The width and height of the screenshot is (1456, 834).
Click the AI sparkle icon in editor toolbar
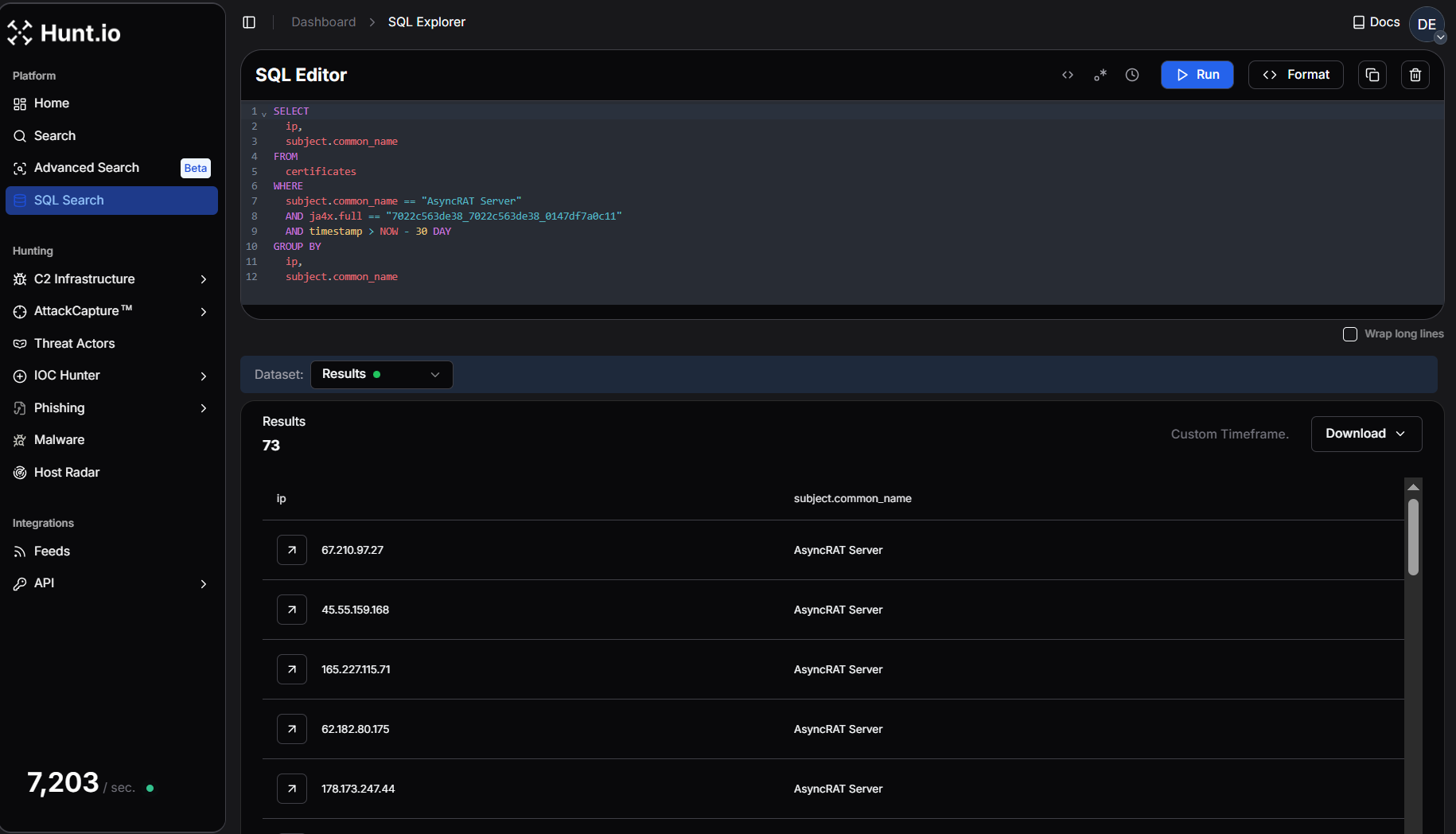point(1100,75)
